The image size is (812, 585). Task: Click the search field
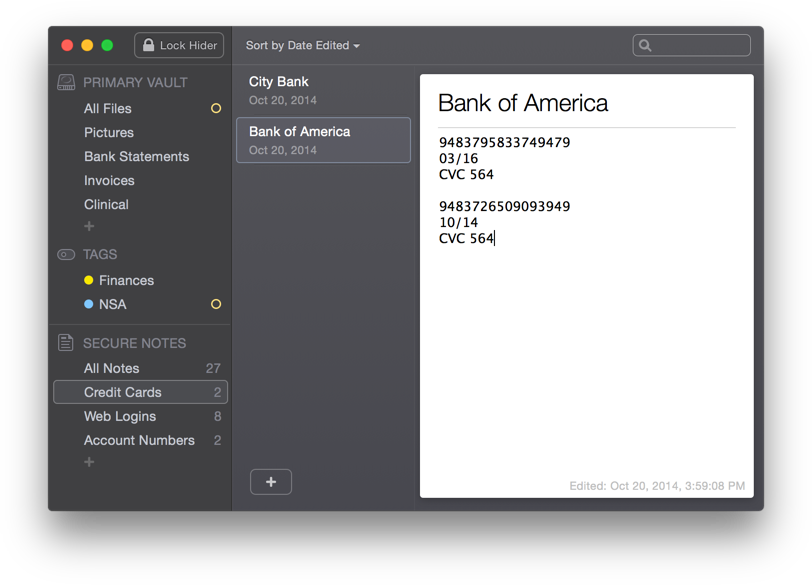tap(691, 46)
